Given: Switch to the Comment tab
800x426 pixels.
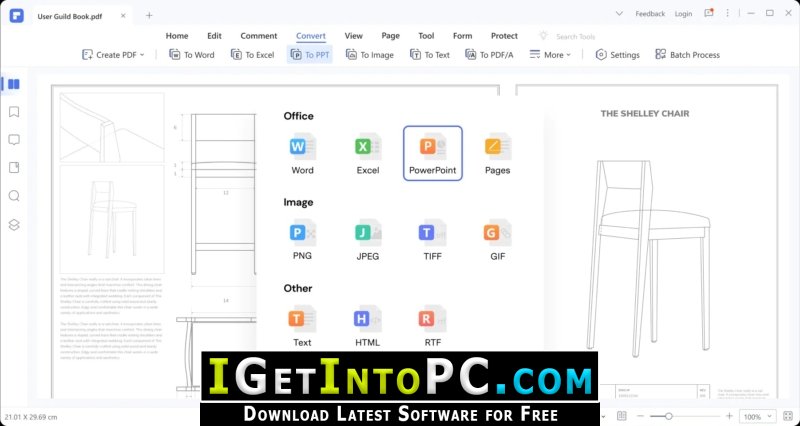Looking at the screenshot, I should click(x=259, y=36).
